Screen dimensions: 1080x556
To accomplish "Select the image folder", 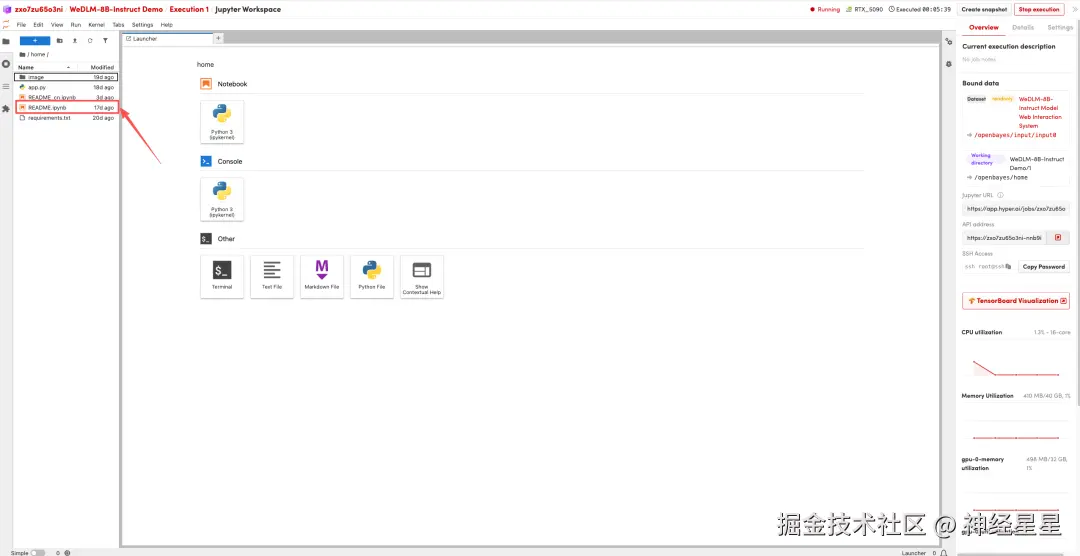I will click(66, 77).
